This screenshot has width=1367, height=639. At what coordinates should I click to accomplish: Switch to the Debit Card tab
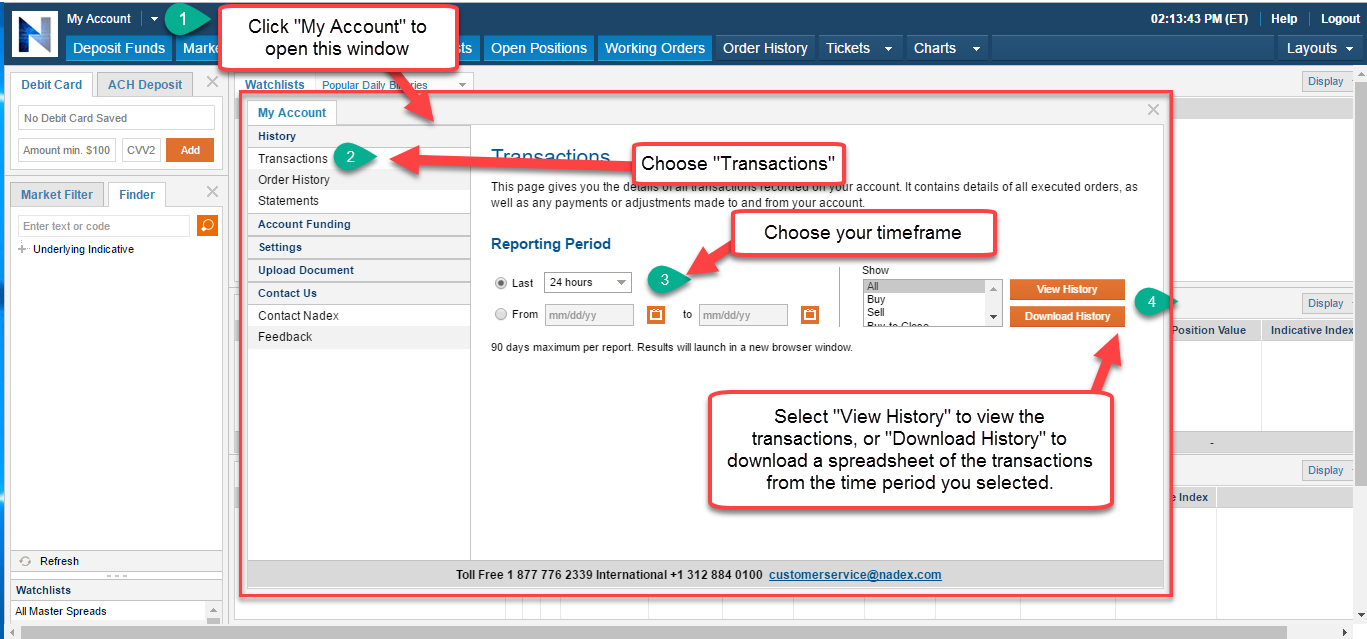[x=52, y=85]
